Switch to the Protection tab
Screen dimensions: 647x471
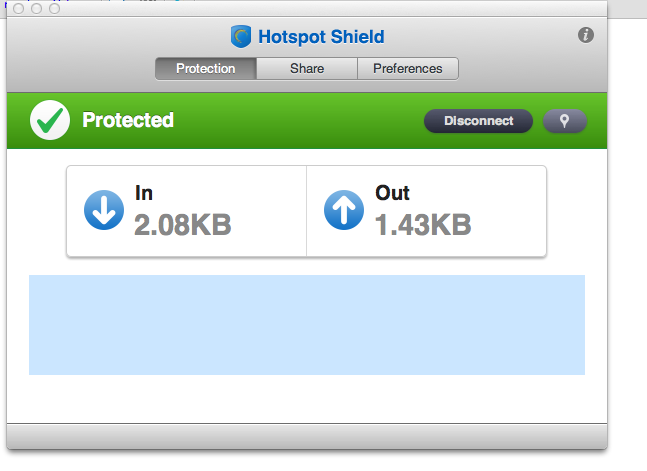point(205,69)
